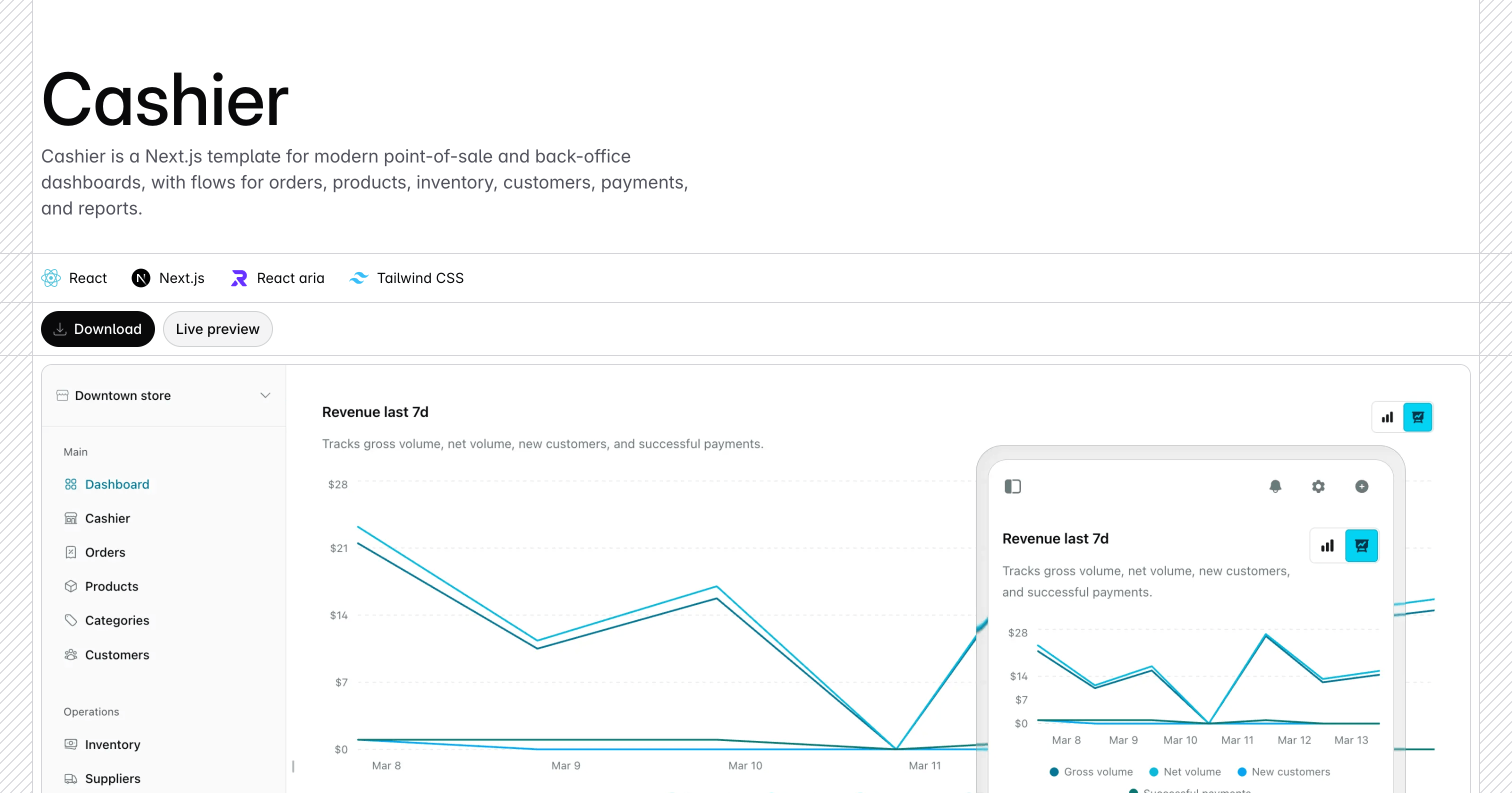
Task: Click the 'Mar 13' label in mobile preview
Action: coord(1351,740)
